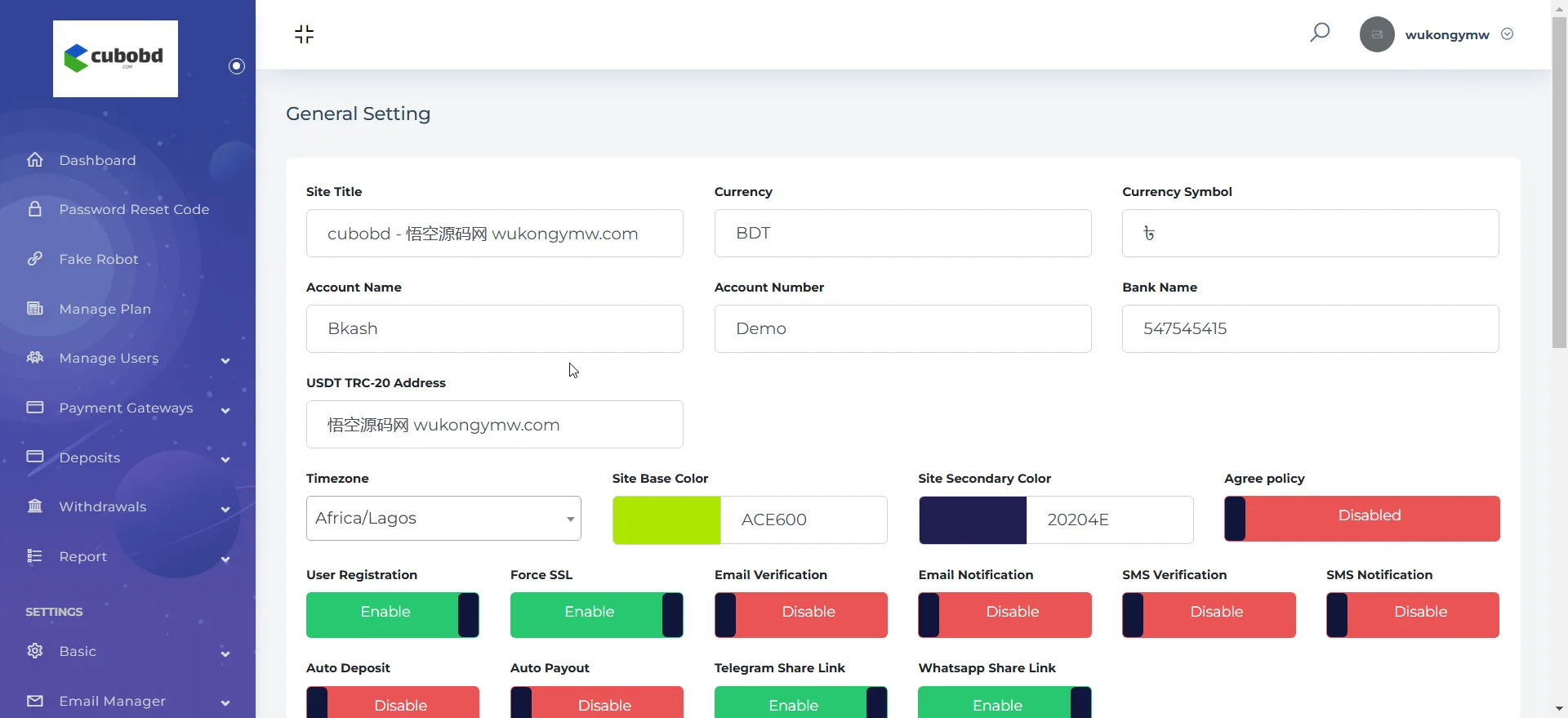
Task: Click the fullscreen collapse icon in header
Action: [304, 34]
